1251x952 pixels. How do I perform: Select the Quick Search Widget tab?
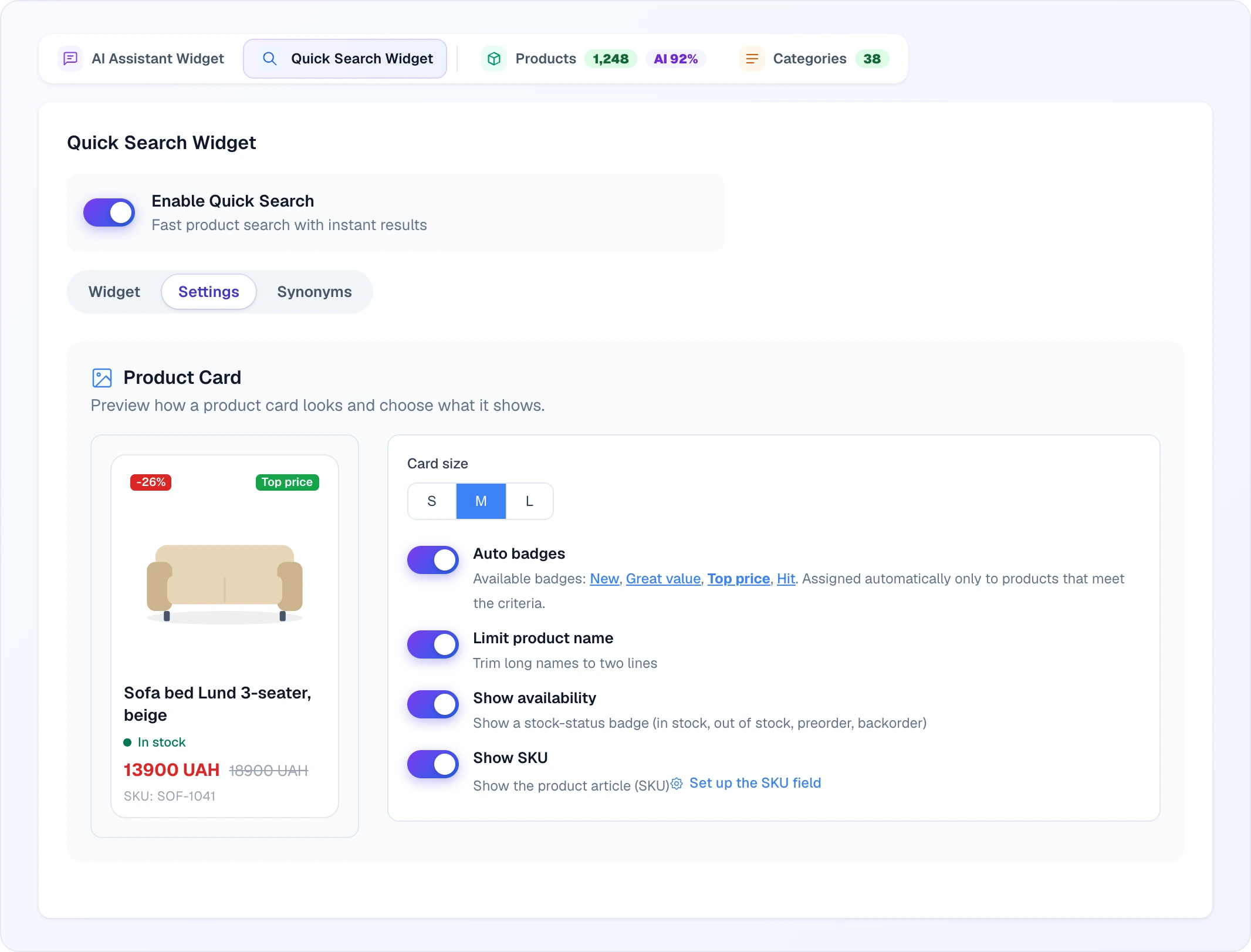[345, 59]
